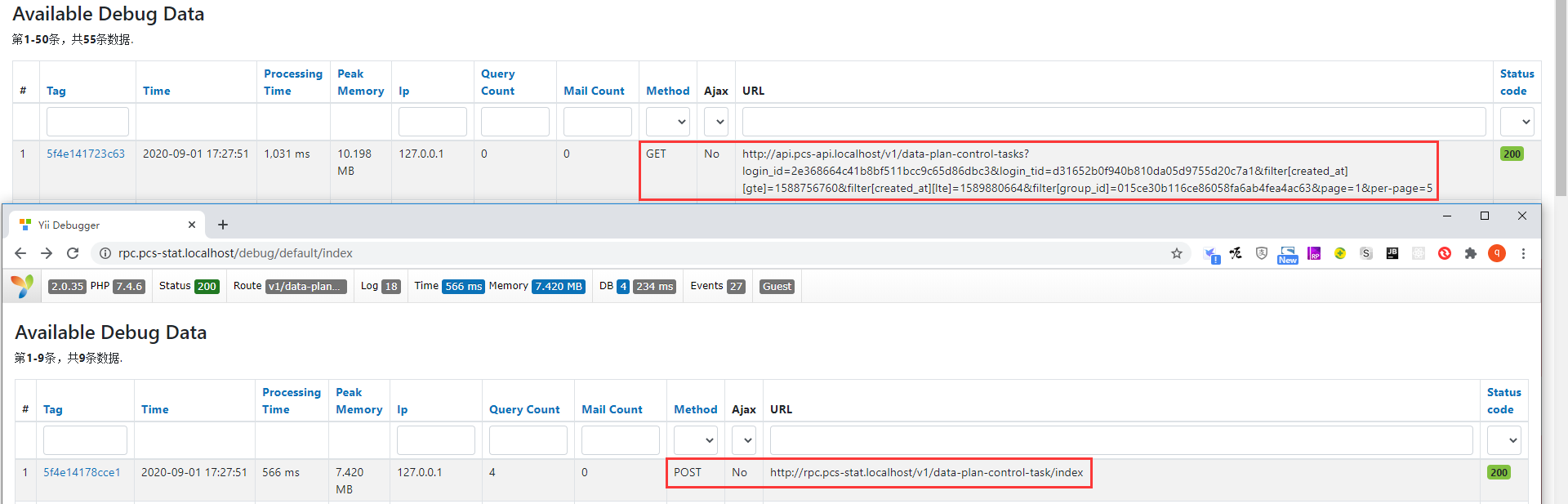Sort the lower table by Ip
Viewport: 1568px width, 504px height.
coord(403,409)
